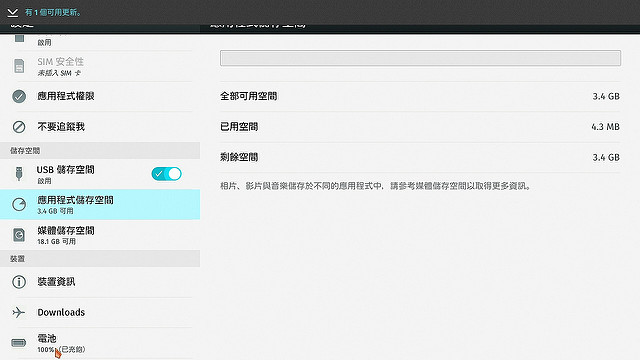Select the 全部可用空間 label
640x360 pixels.
(249, 96)
